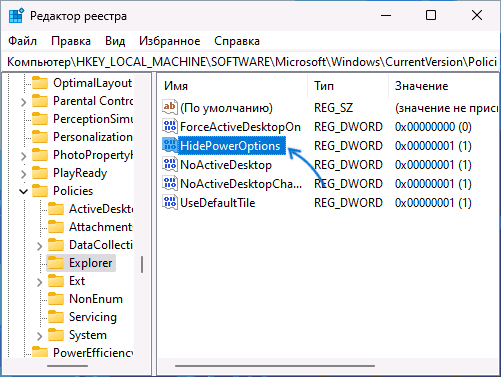Click the ForceActiveDesktopOn DWORD icon
Viewport: 501px width, 377px height.
pos(170,126)
